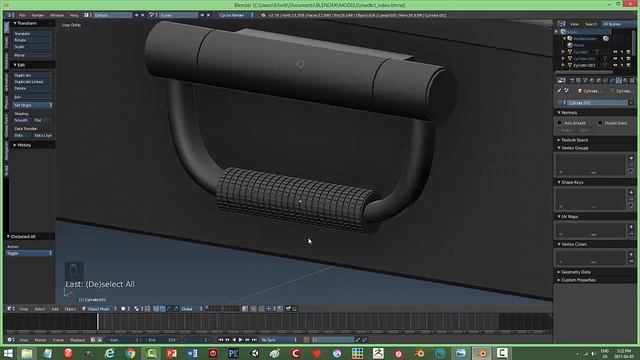The image size is (640, 360).
Task: Expand the History panel
Action: click(x=24, y=145)
